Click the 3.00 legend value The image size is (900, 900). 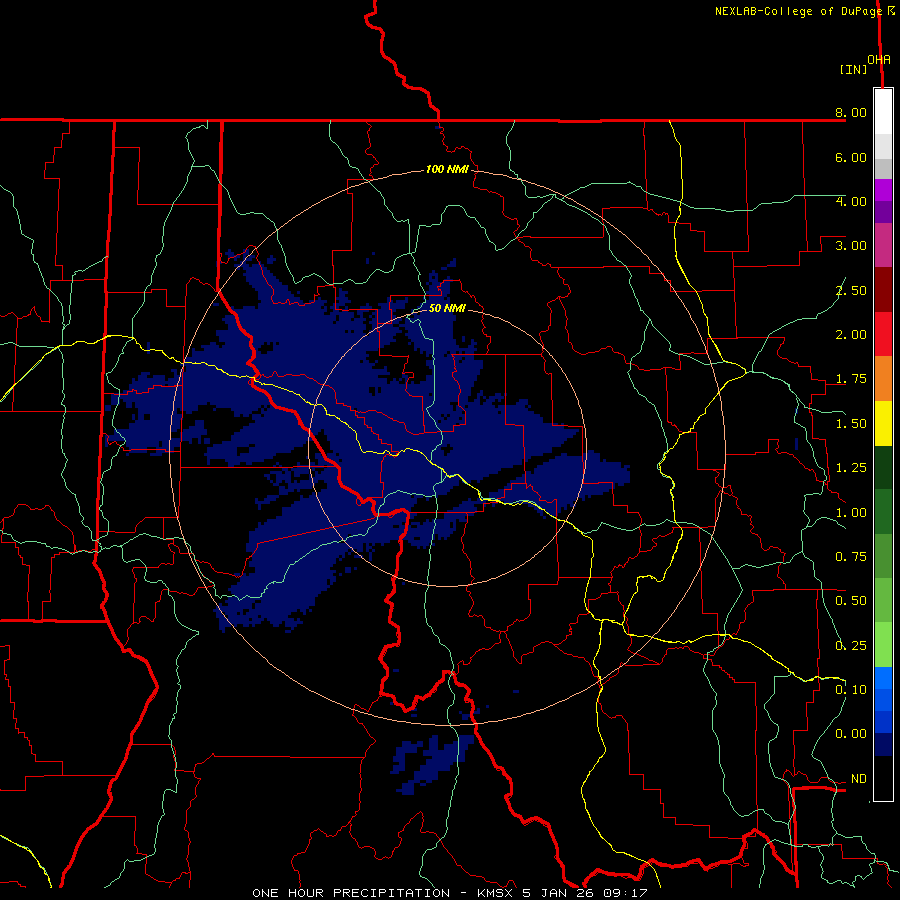(x=851, y=246)
